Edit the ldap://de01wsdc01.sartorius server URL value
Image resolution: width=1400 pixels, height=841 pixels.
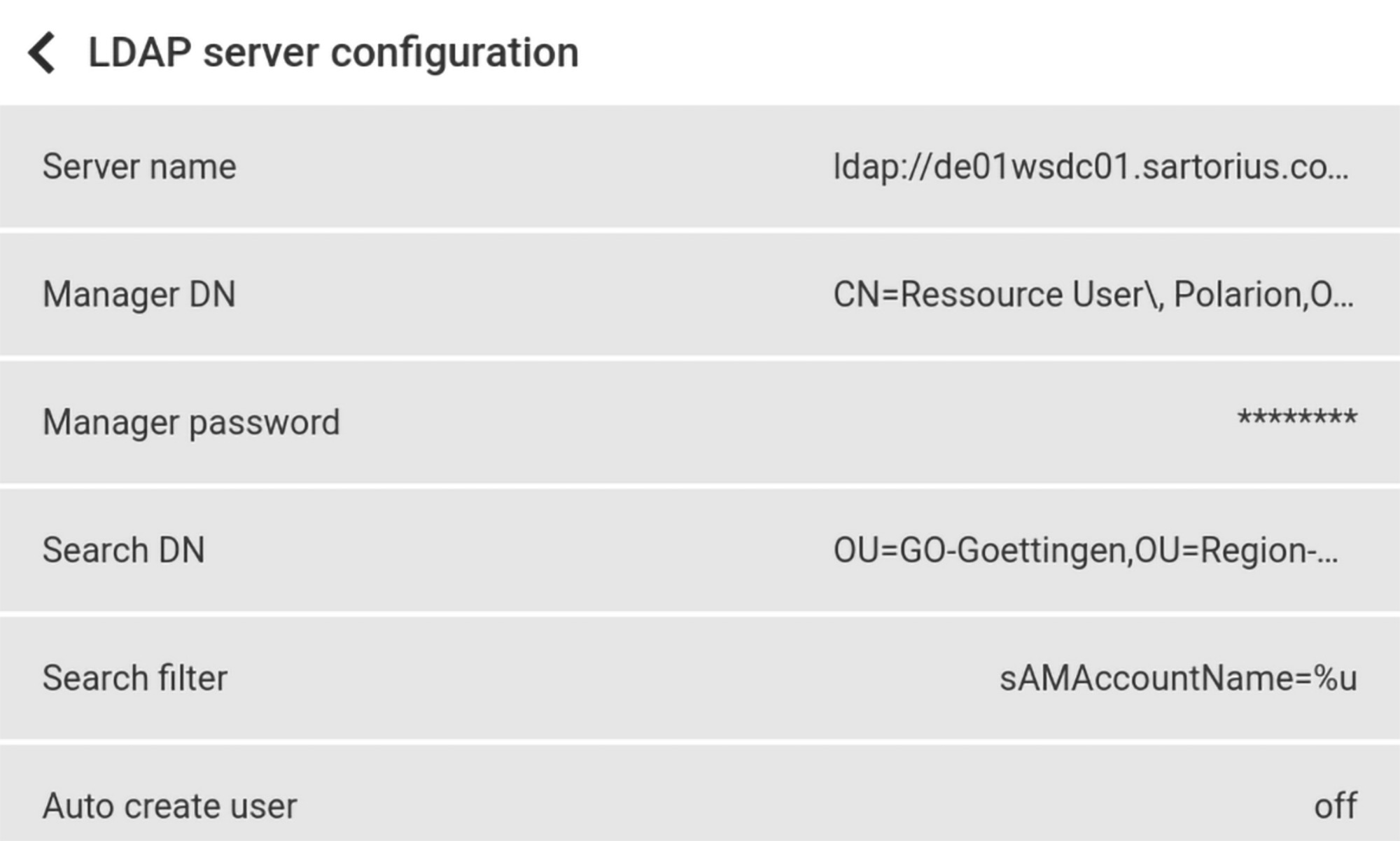point(1091,167)
